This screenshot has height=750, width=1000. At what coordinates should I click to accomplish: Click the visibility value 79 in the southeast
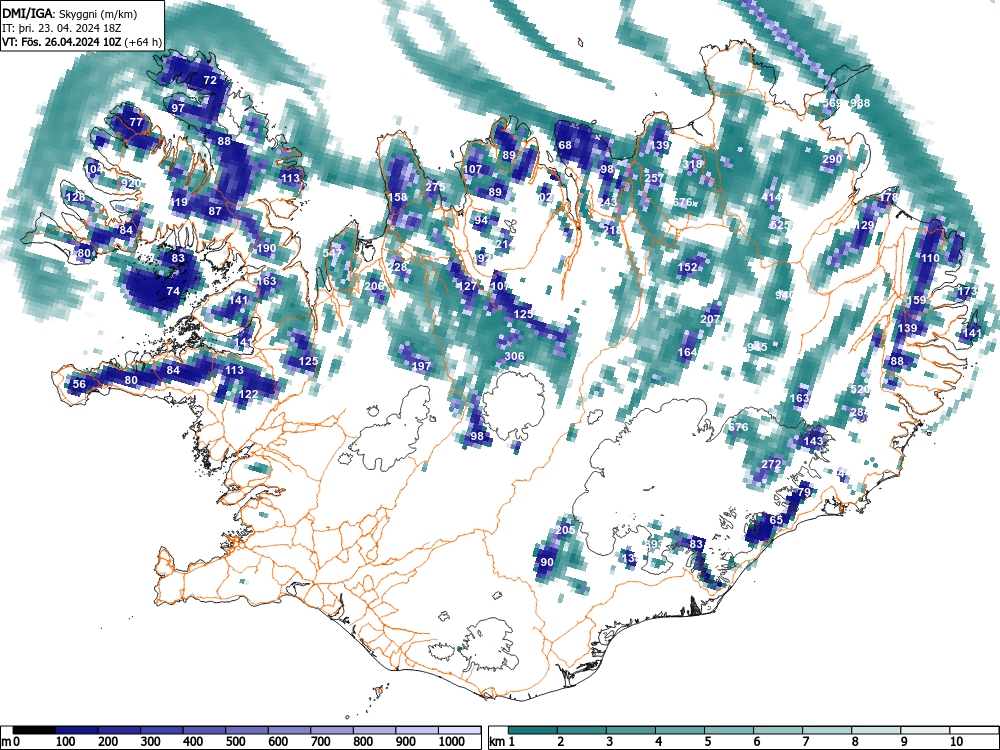pyautogui.click(x=804, y=492)
